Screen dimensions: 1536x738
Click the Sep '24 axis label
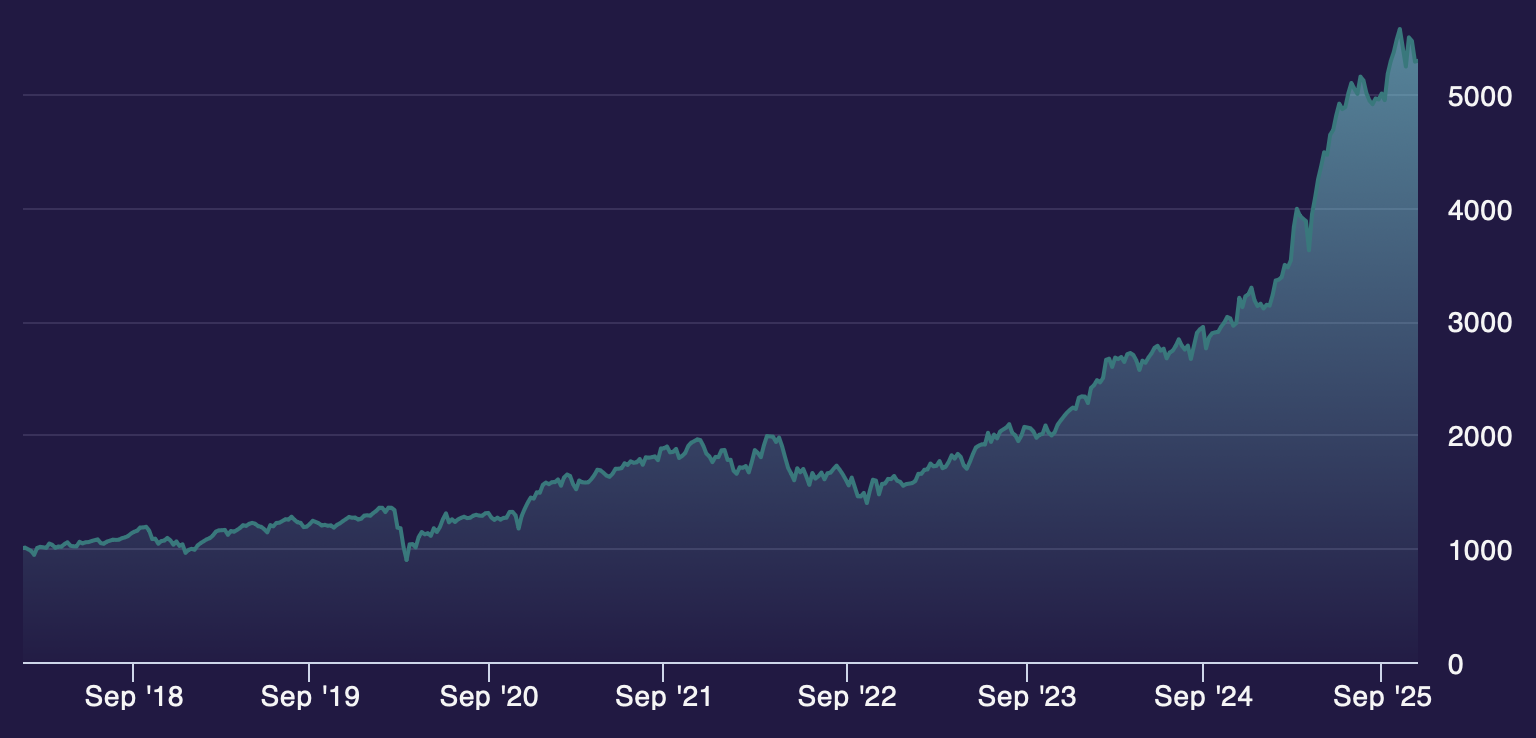point(1203,697)
